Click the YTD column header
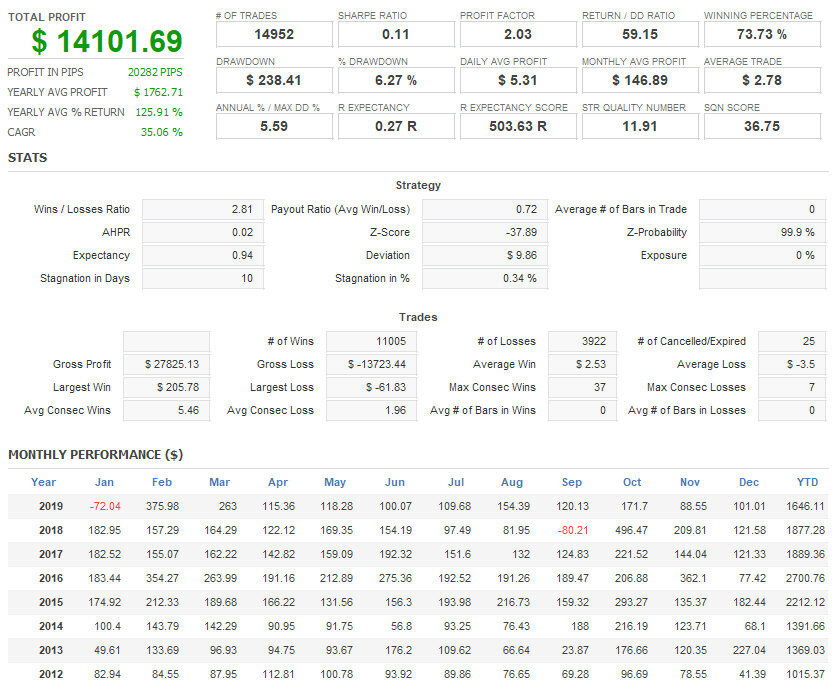This screenshot has height=698, width=836. pos(807,482)
